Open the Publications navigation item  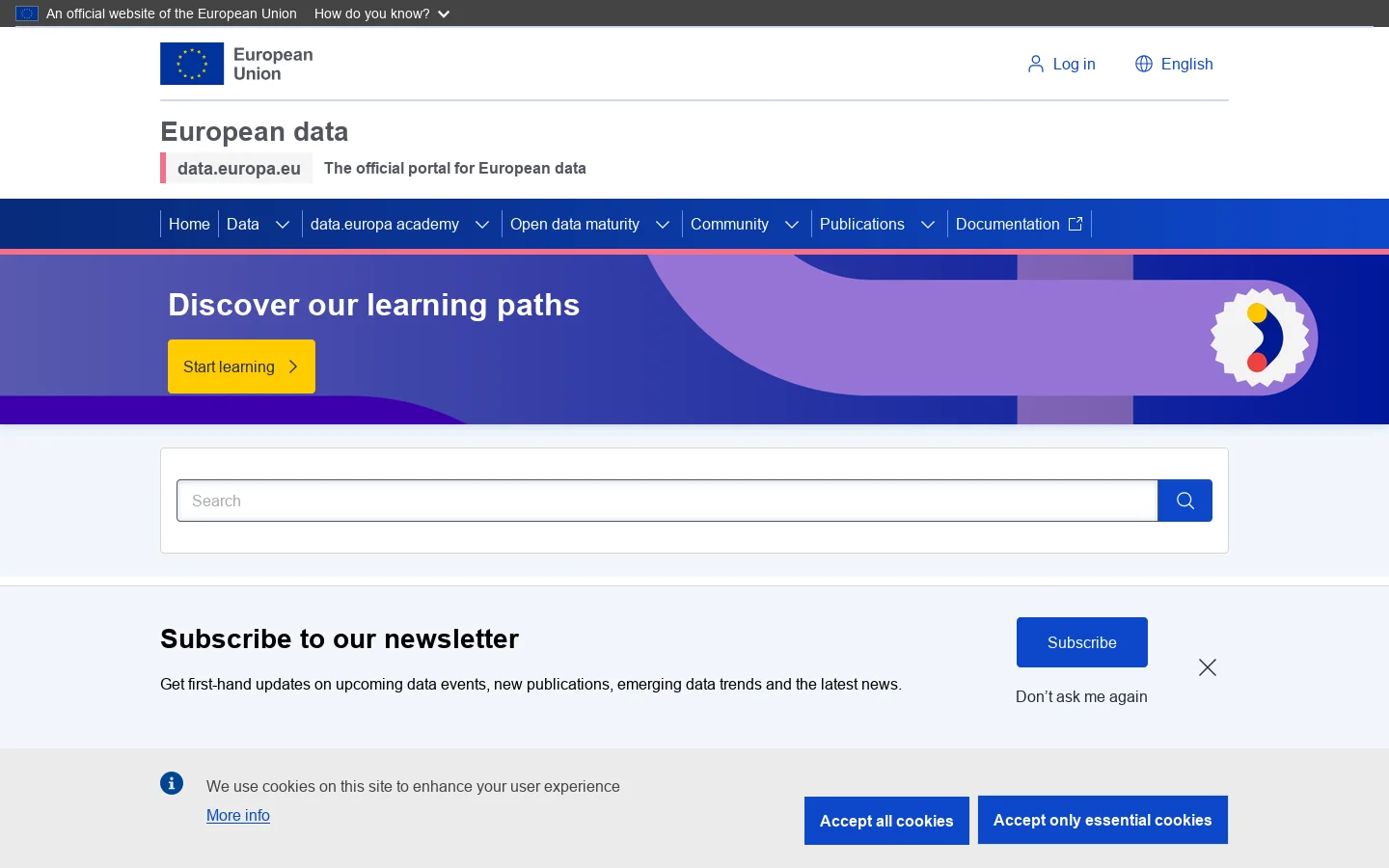pyautogui.click(x=862, y=224)
